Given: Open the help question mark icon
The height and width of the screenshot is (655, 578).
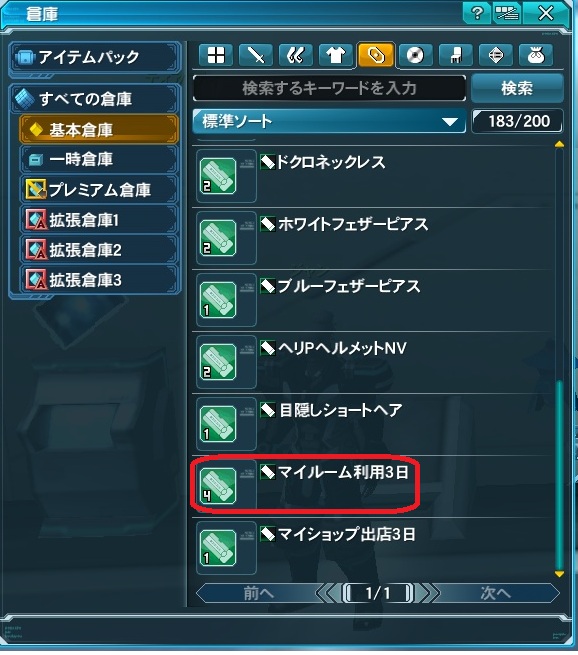Looking at the screenshot, I should point(477,13).
